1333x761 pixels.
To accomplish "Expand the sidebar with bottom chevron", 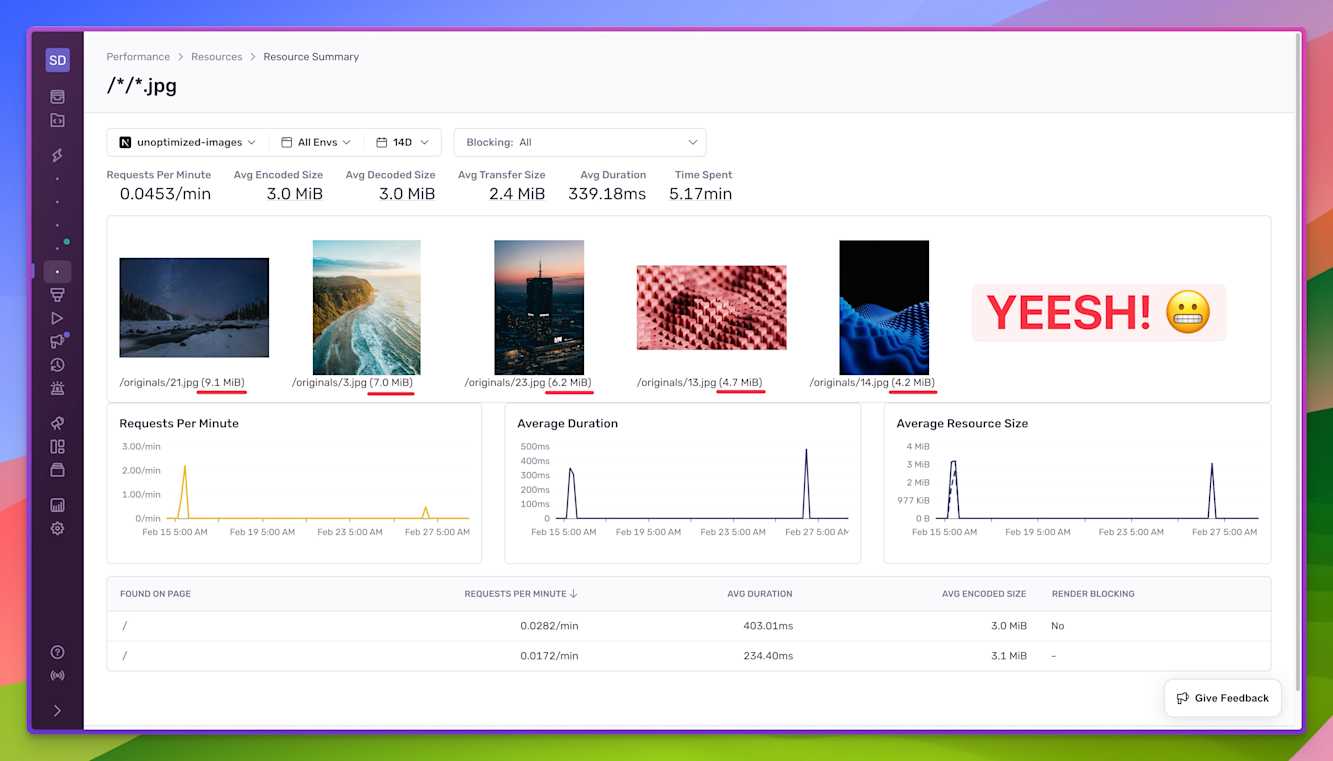I will click(x=57, y=710).
